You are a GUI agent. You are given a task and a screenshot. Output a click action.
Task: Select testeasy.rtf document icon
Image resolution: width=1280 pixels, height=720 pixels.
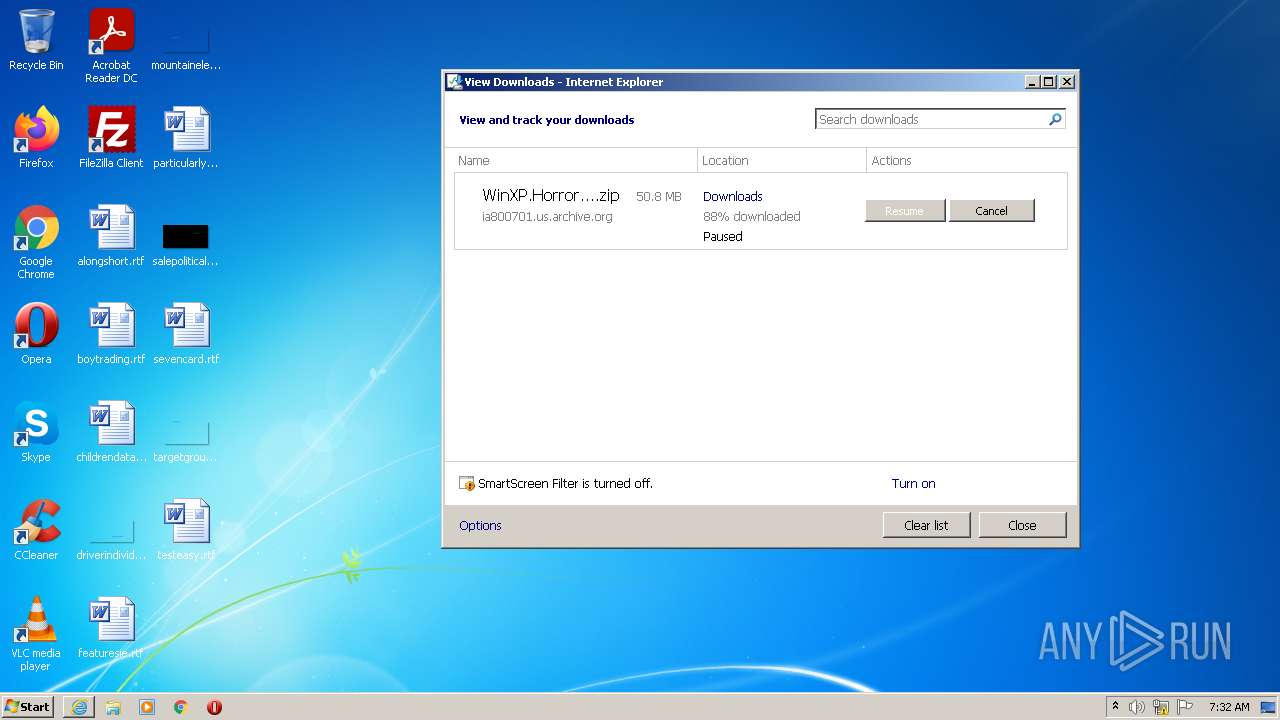tap(186, 529)
